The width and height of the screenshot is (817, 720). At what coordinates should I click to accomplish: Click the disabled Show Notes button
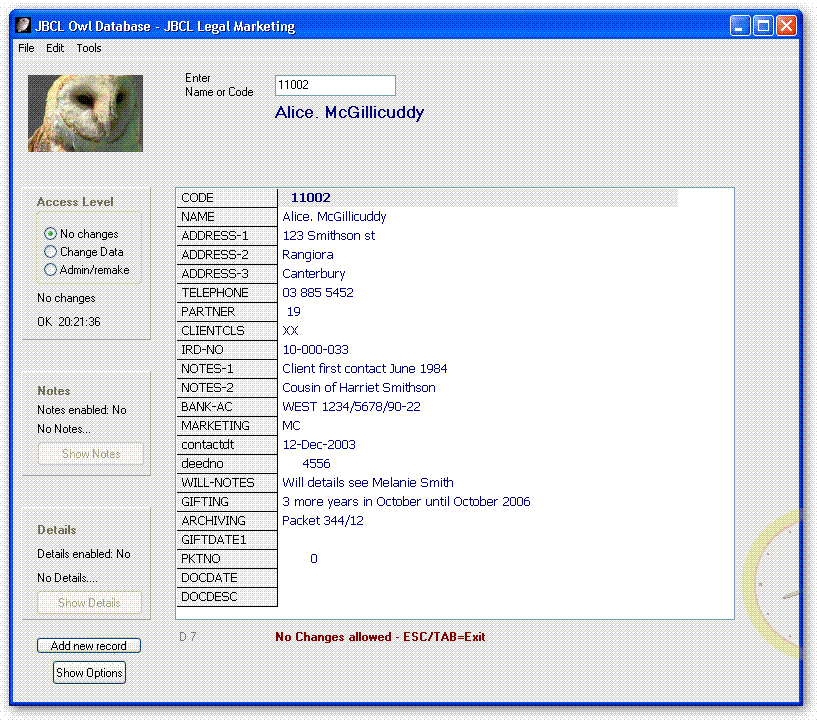coord(91,454)
